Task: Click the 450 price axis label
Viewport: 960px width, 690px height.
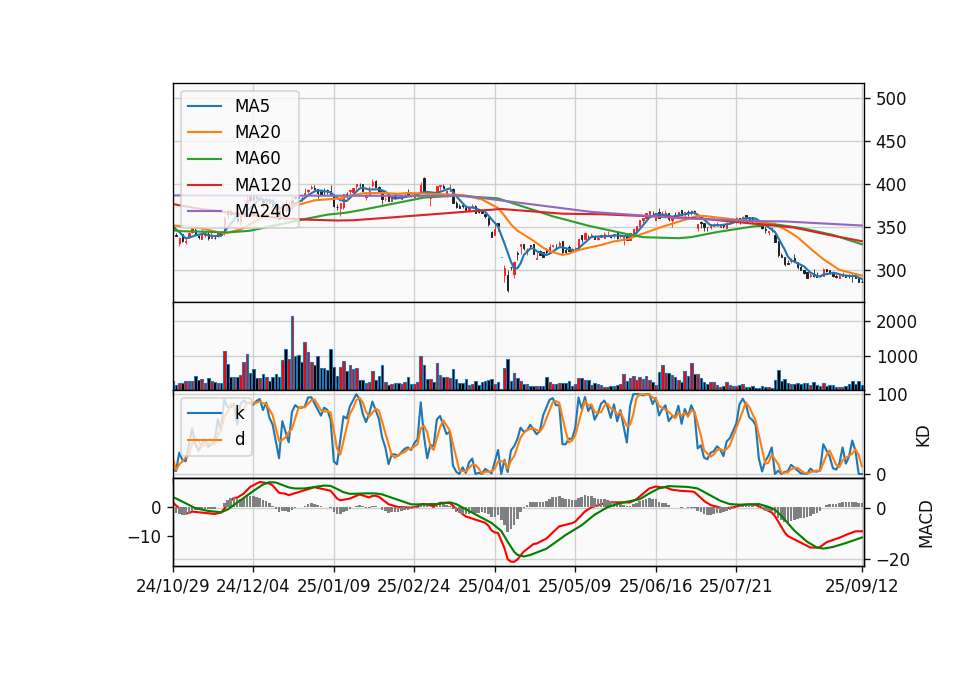Action: (x=891, y=142)
